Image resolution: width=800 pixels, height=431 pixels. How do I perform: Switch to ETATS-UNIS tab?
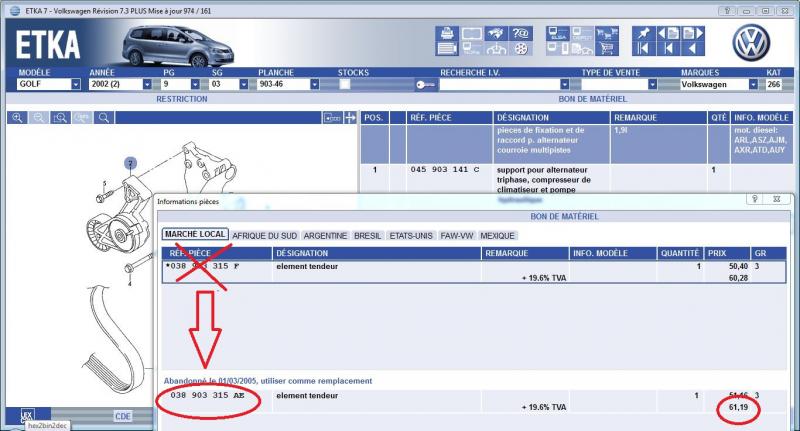point(411,236)
